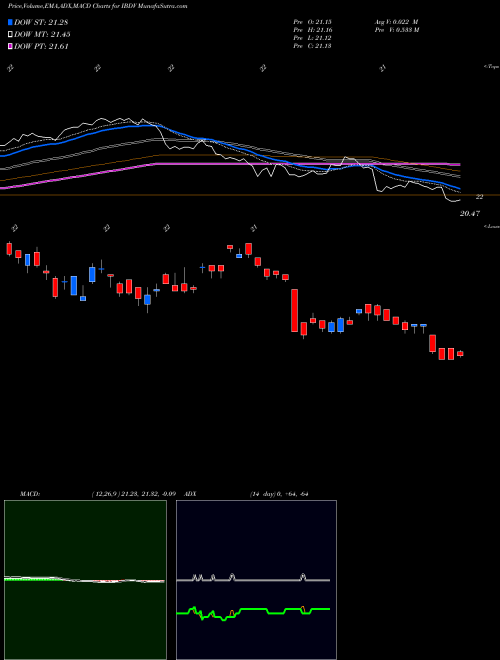Select the 'DOW MT: 21.45' legend label
Viewport: 500px width, 660px height.
click(x=42, y=35)
